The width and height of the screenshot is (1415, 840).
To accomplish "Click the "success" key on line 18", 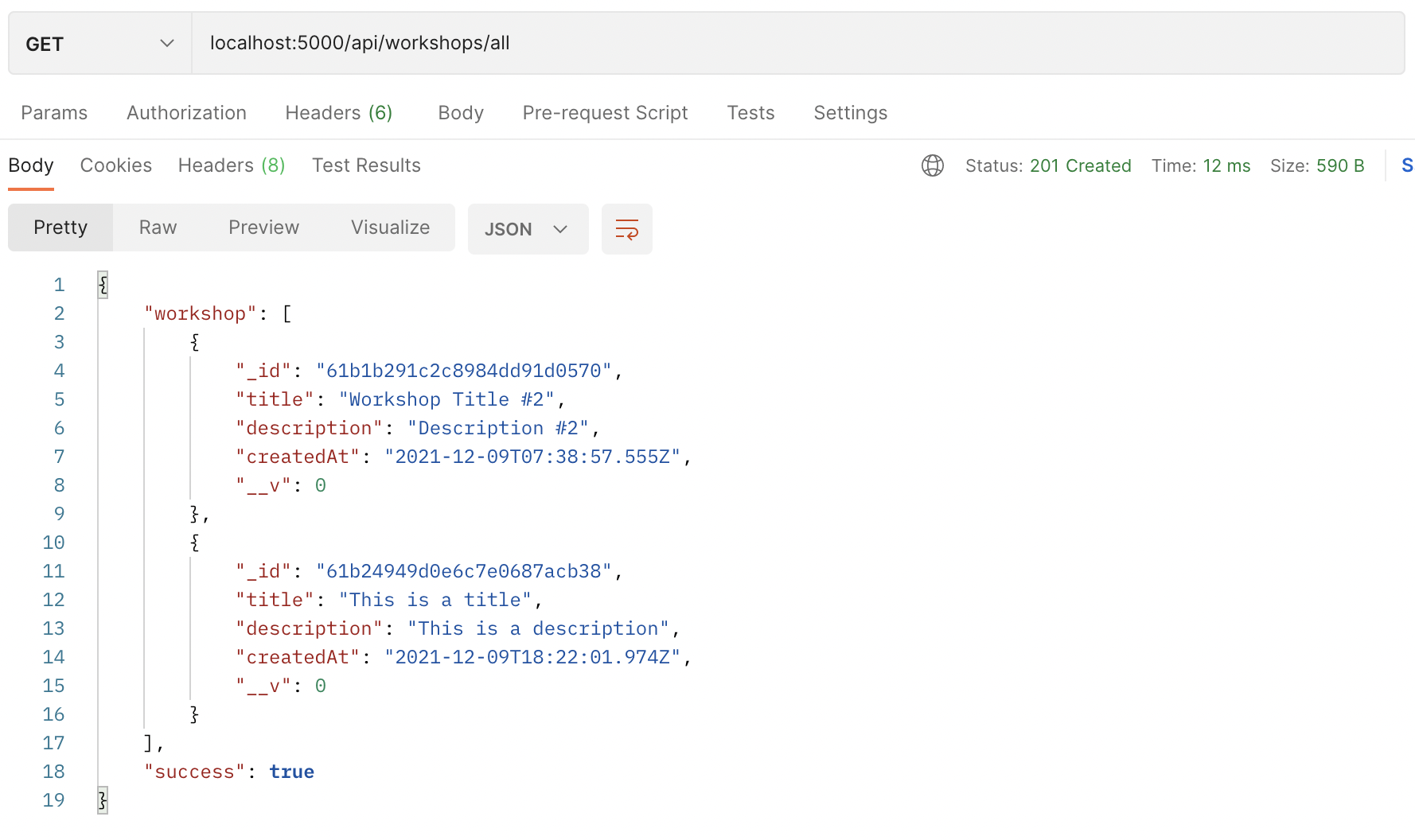I will coord(195,772).
